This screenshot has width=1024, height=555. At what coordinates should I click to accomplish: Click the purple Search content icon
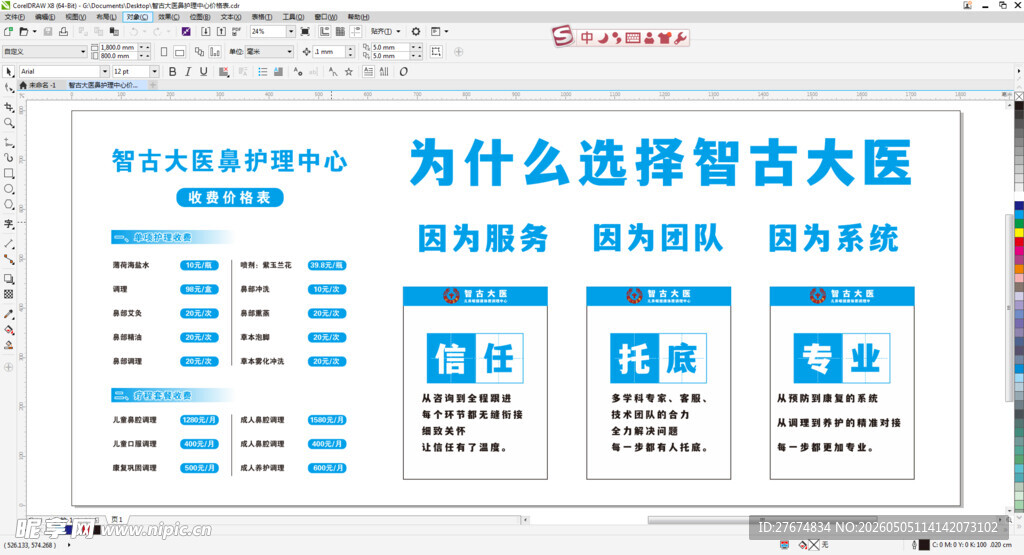[x=186, y=31]
